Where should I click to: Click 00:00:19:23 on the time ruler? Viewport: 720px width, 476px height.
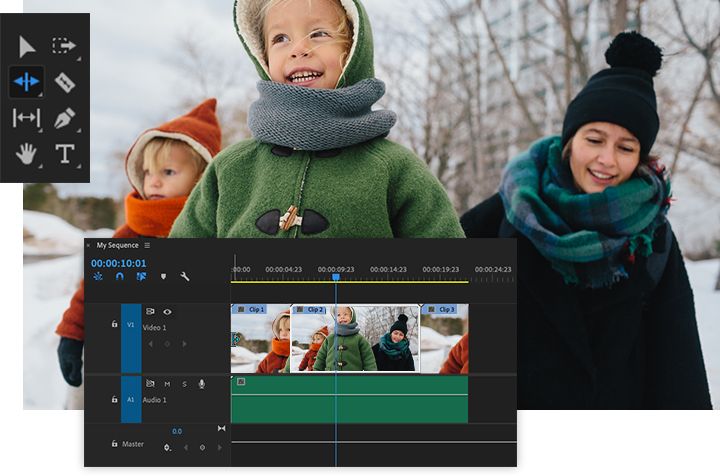point(441,269)
